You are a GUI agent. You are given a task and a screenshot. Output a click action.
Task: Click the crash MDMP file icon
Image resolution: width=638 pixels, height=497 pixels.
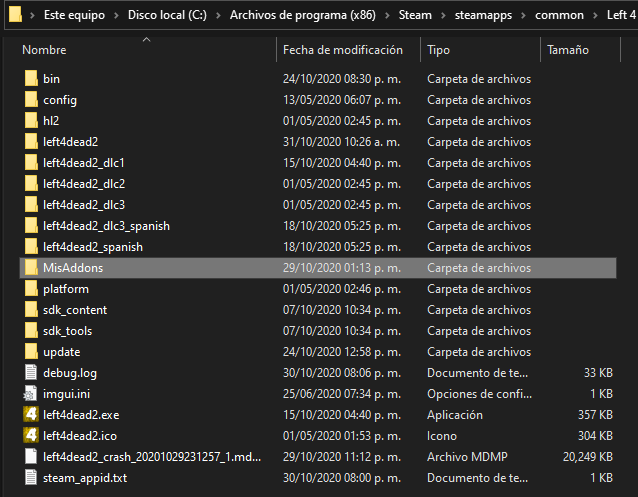(x=31, y=457)
